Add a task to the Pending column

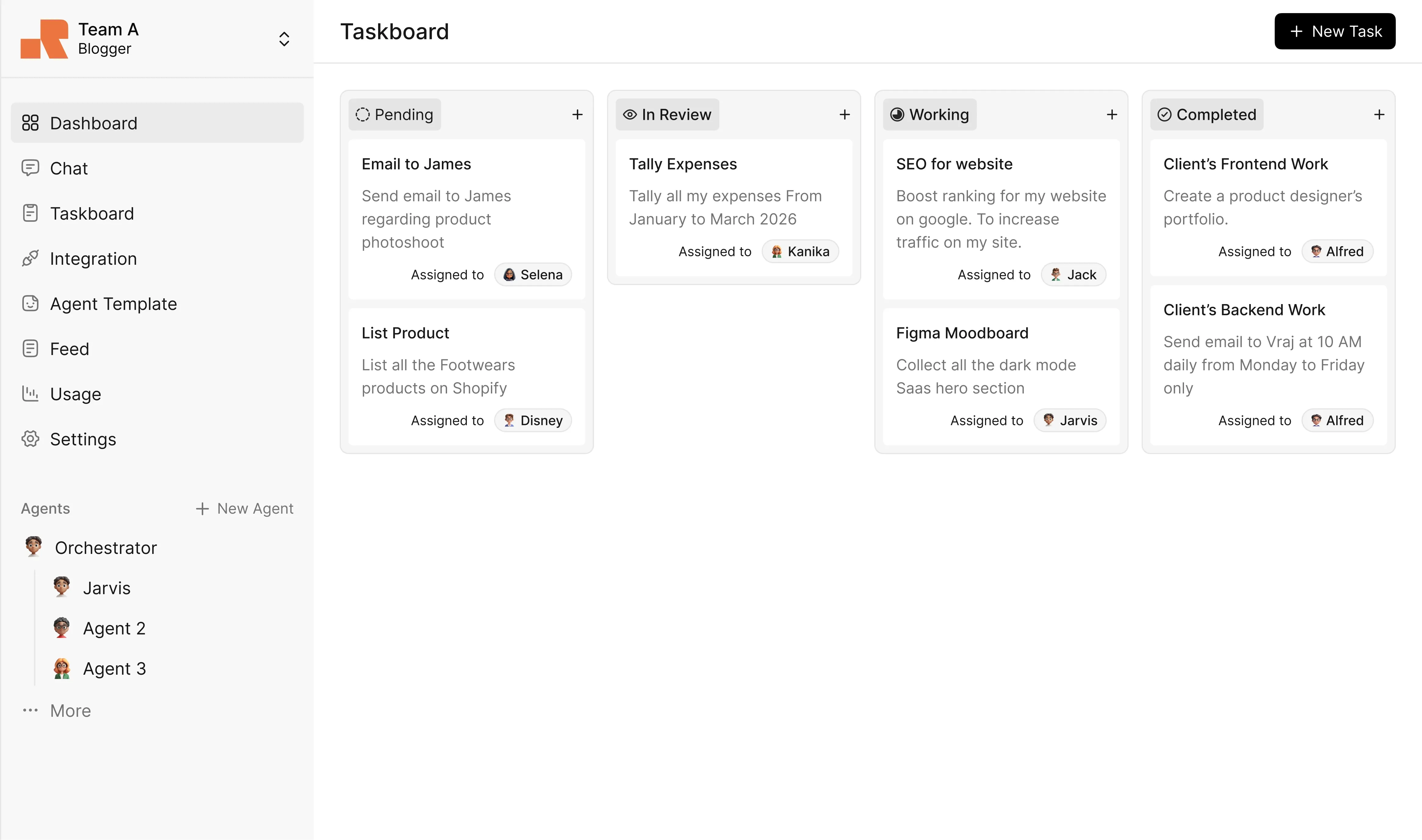coord(577,114)
